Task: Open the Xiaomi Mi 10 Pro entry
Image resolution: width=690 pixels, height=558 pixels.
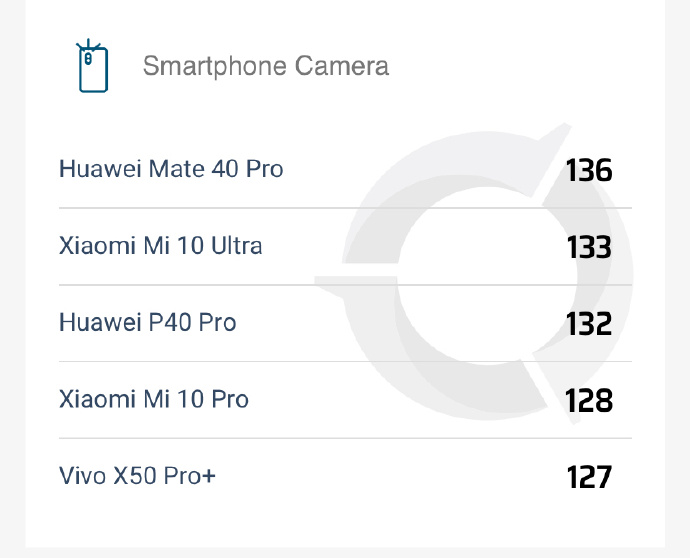Action: [153, 399]
